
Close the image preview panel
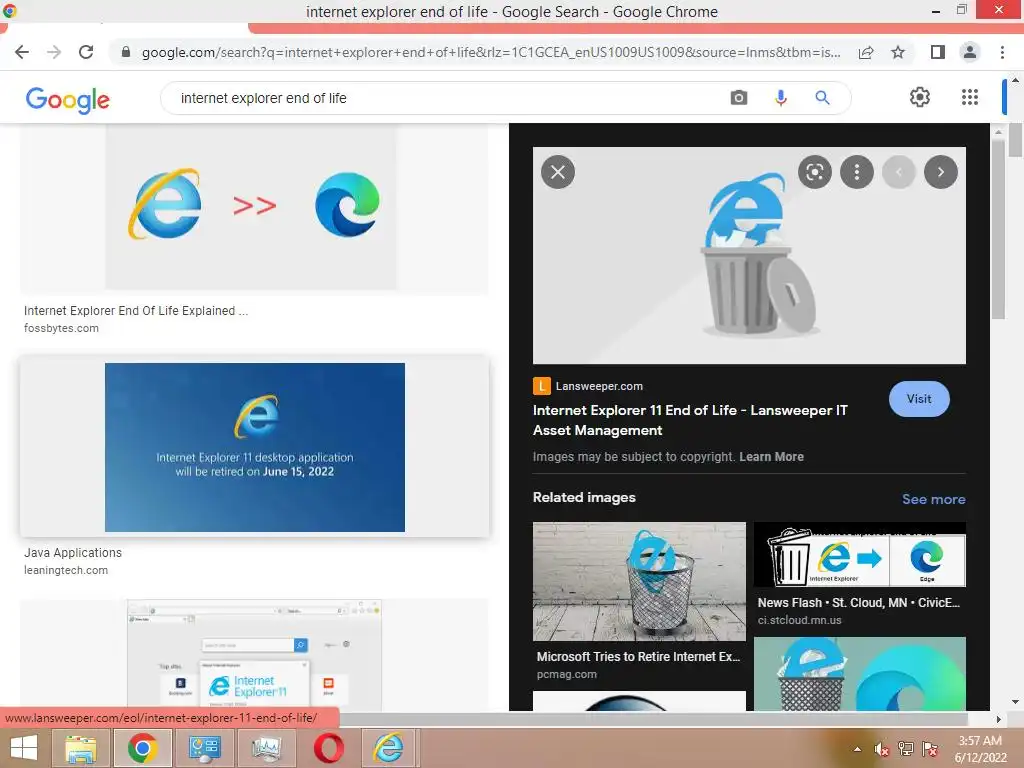558,172
